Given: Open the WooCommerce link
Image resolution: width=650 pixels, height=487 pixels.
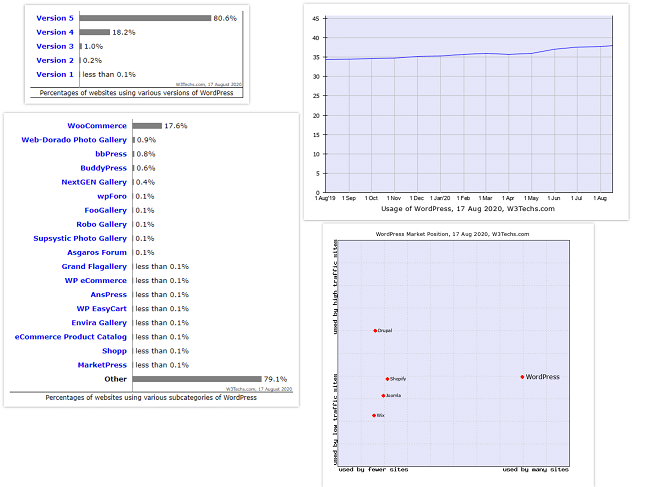Looking at the screenshot, I should [97, 126].
